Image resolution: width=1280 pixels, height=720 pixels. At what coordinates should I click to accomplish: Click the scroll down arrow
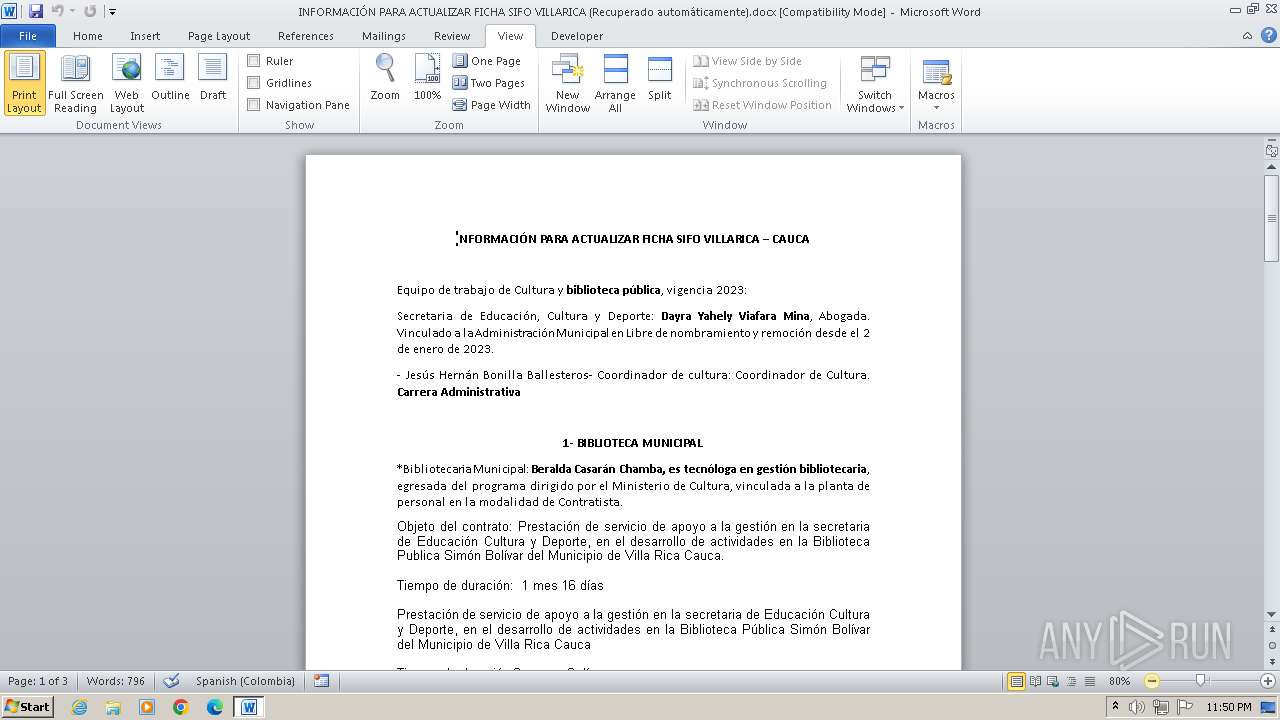[1272, 614]
